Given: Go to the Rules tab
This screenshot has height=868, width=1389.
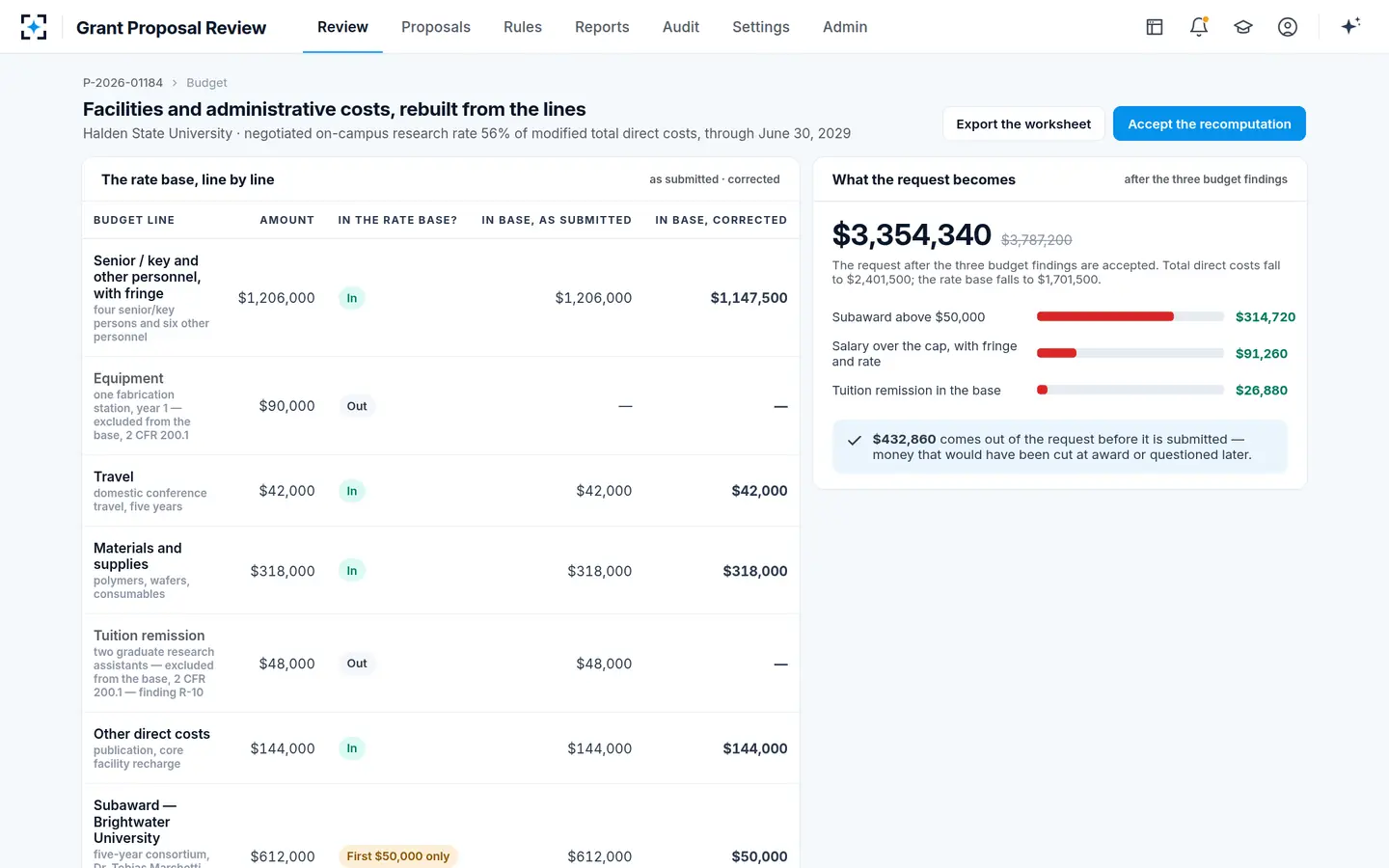Looking at the screenshot, I should pyautogui.click(x=523, y=27).
